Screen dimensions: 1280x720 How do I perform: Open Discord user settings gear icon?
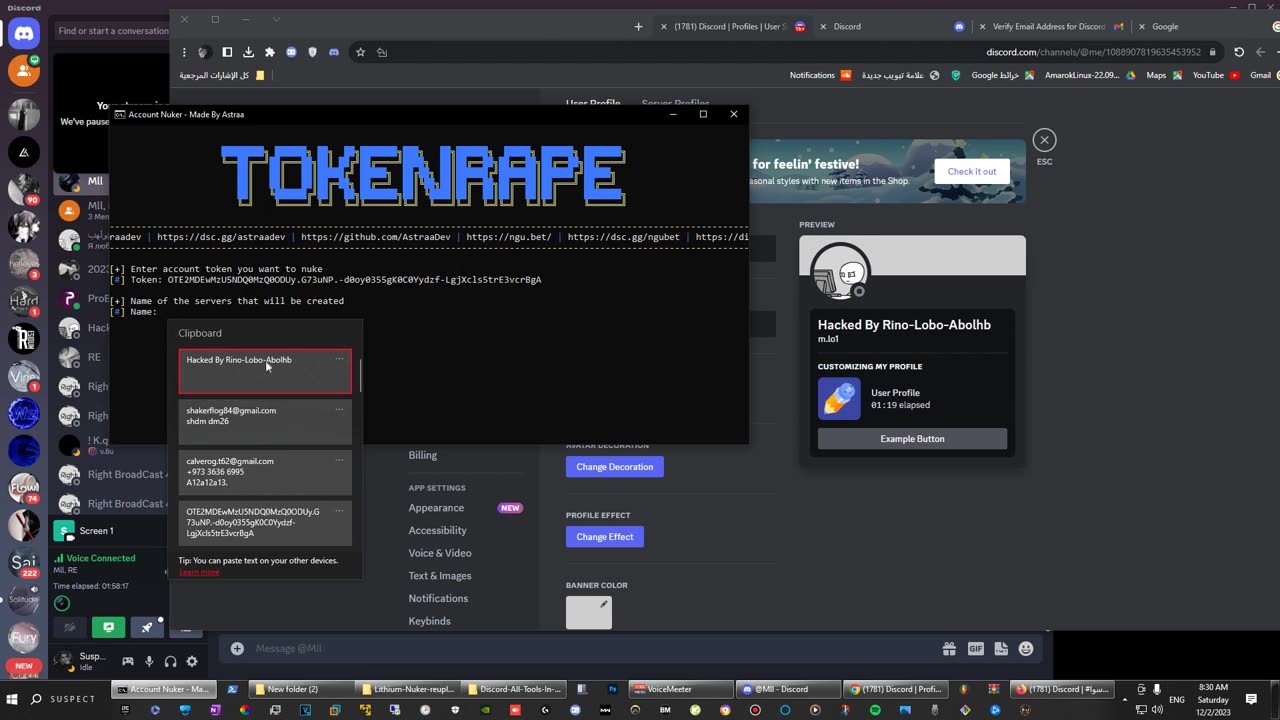192,661
